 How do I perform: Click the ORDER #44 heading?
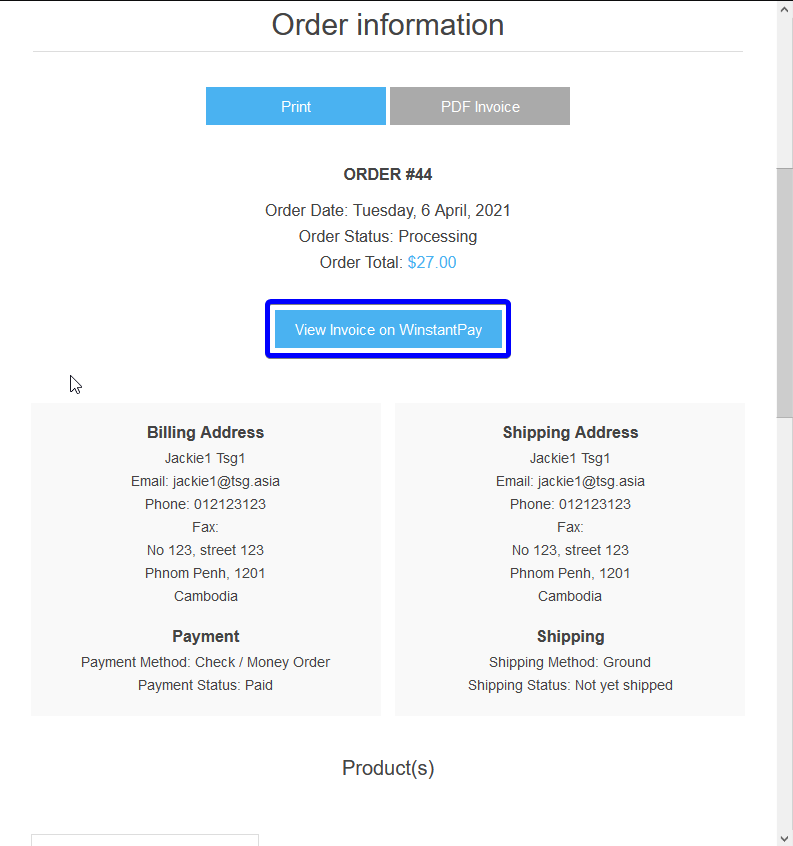coord(388,174)
